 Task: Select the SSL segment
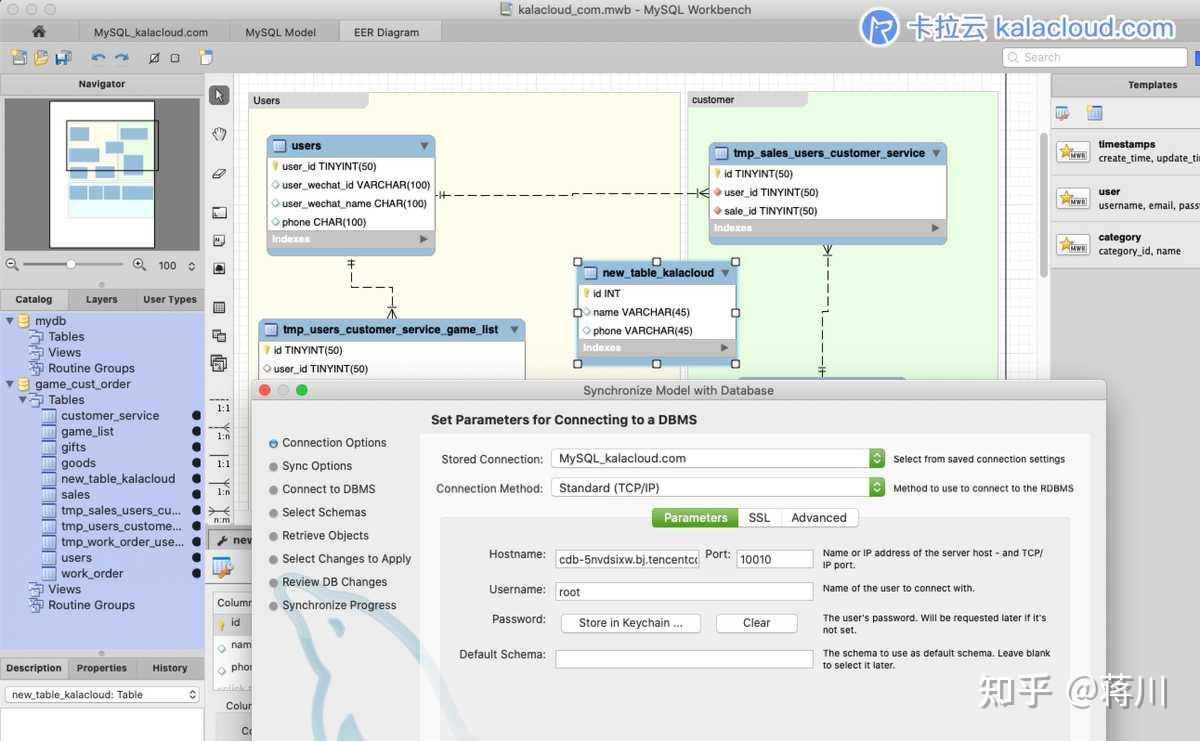point(760,517)
